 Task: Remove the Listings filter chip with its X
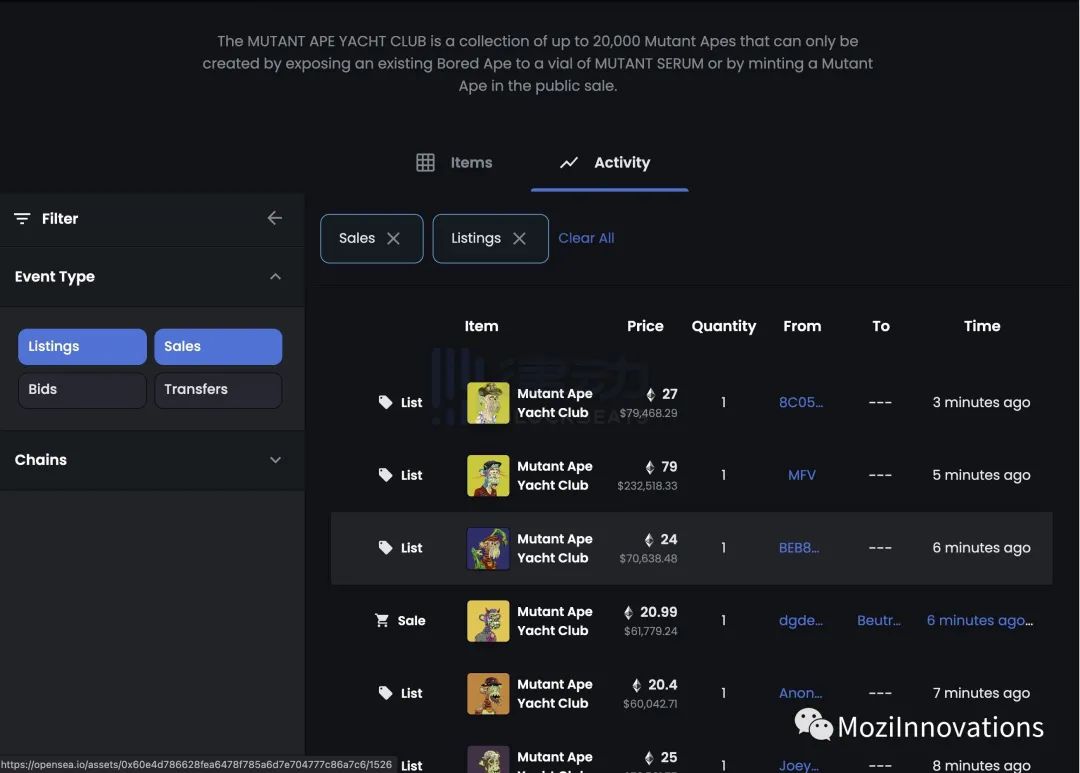pos(519,238)
